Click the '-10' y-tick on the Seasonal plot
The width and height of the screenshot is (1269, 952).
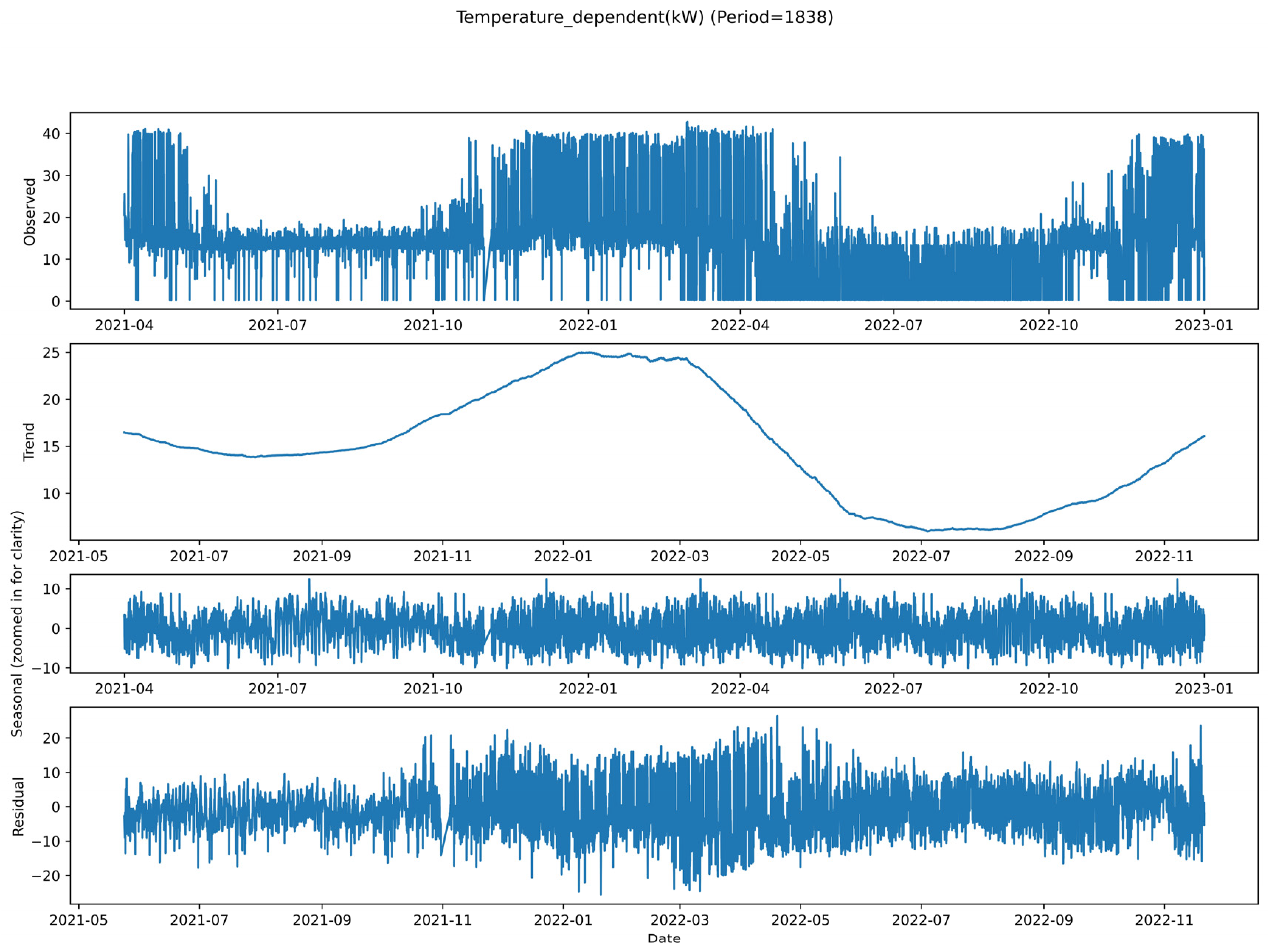pyautogui.click(x=46, y=668)
